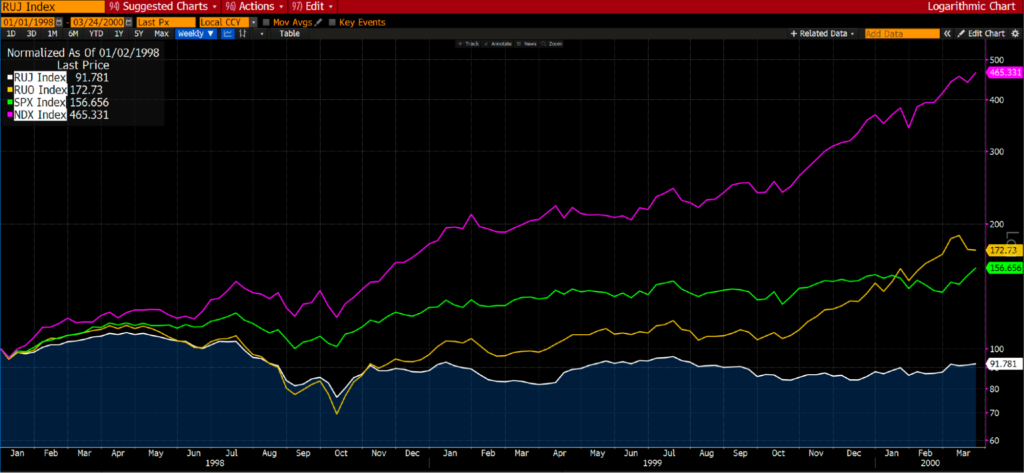Click the Edit Chart button
Screen dimensions: 1024x473
[x=981, y=33]
